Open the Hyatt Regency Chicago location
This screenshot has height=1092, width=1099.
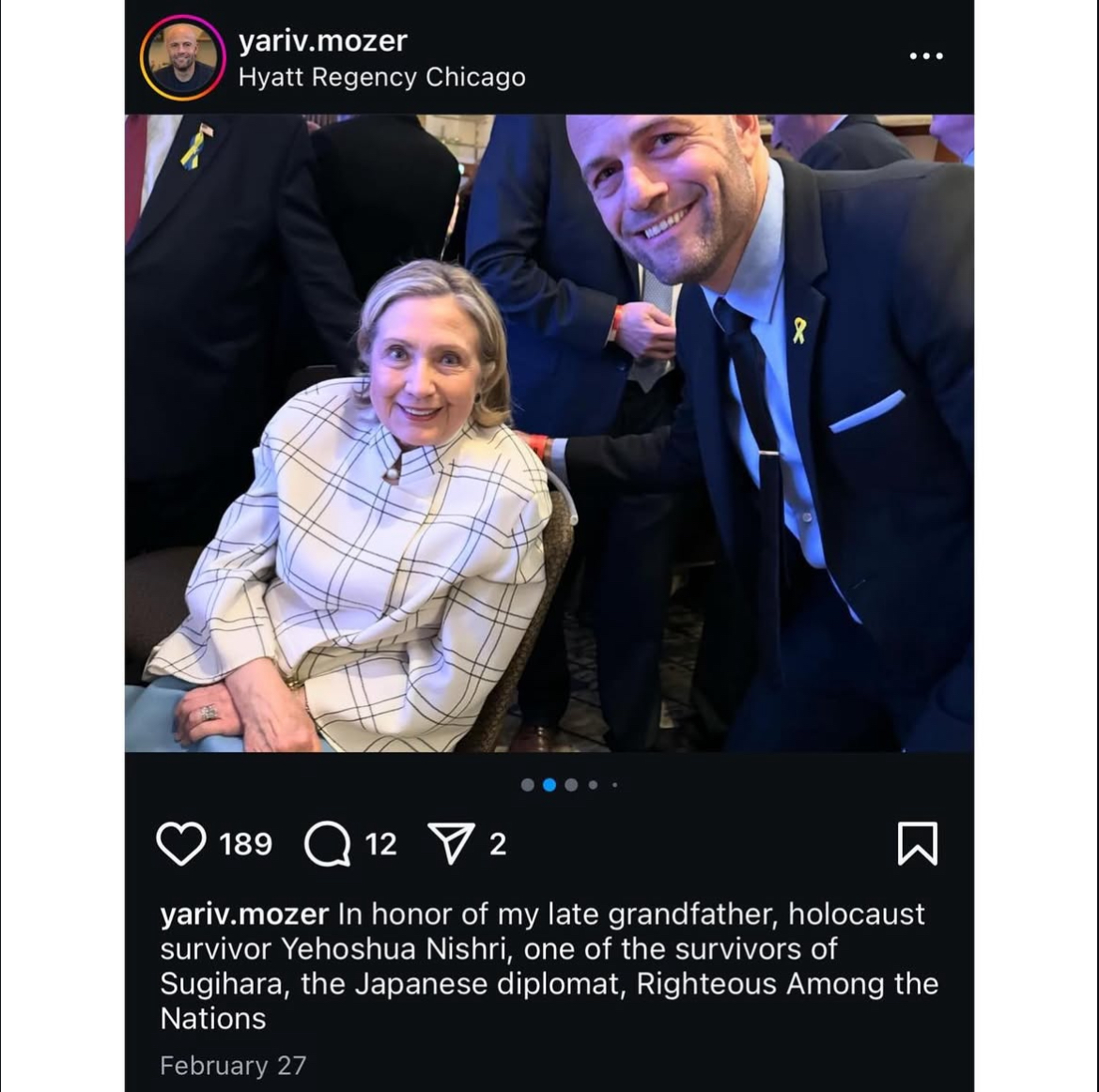[381, 77]
